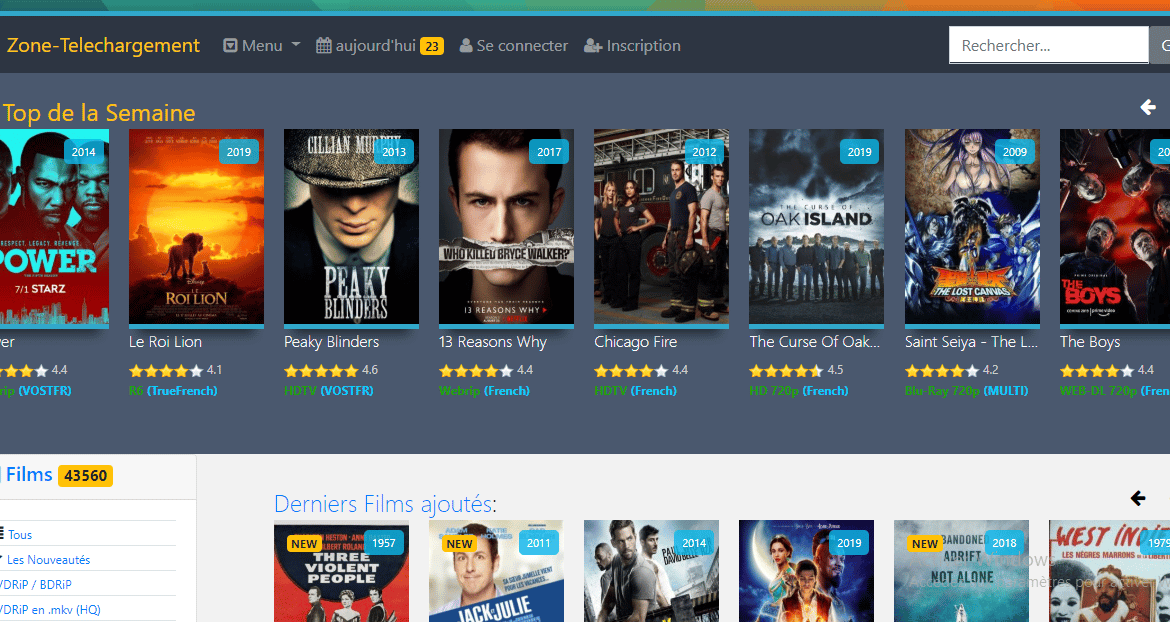Click The Curse Of Oak... title

pyautogui.click(x=815, y=342)
